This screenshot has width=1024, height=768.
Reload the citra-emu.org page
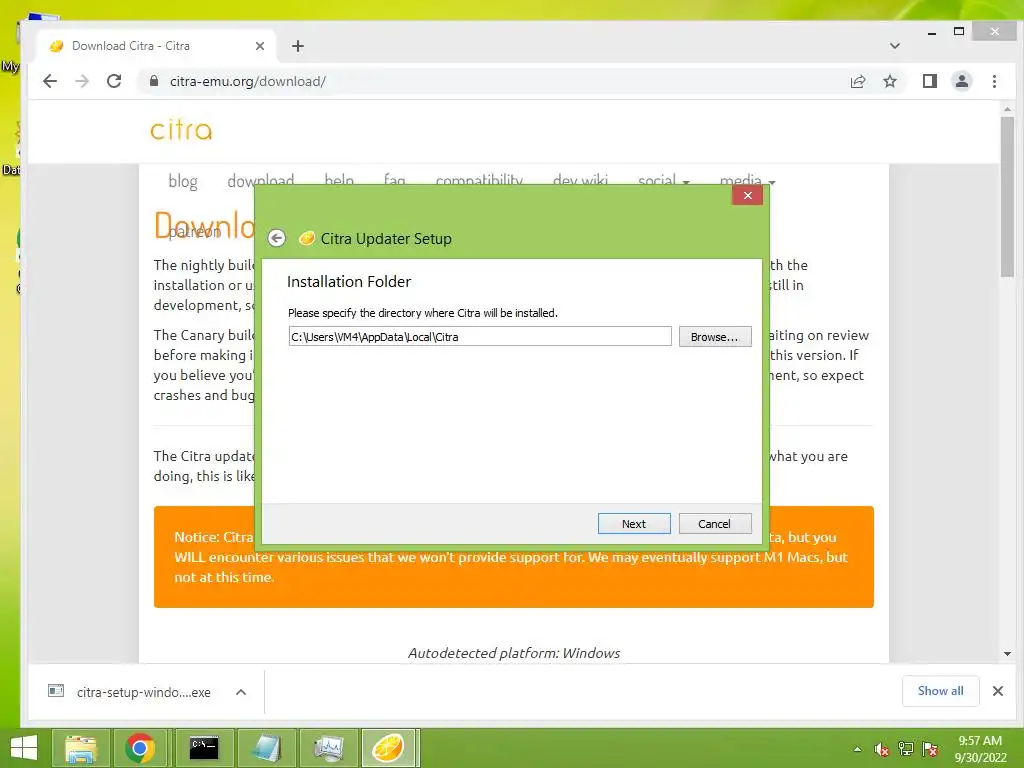coord(114,81)
